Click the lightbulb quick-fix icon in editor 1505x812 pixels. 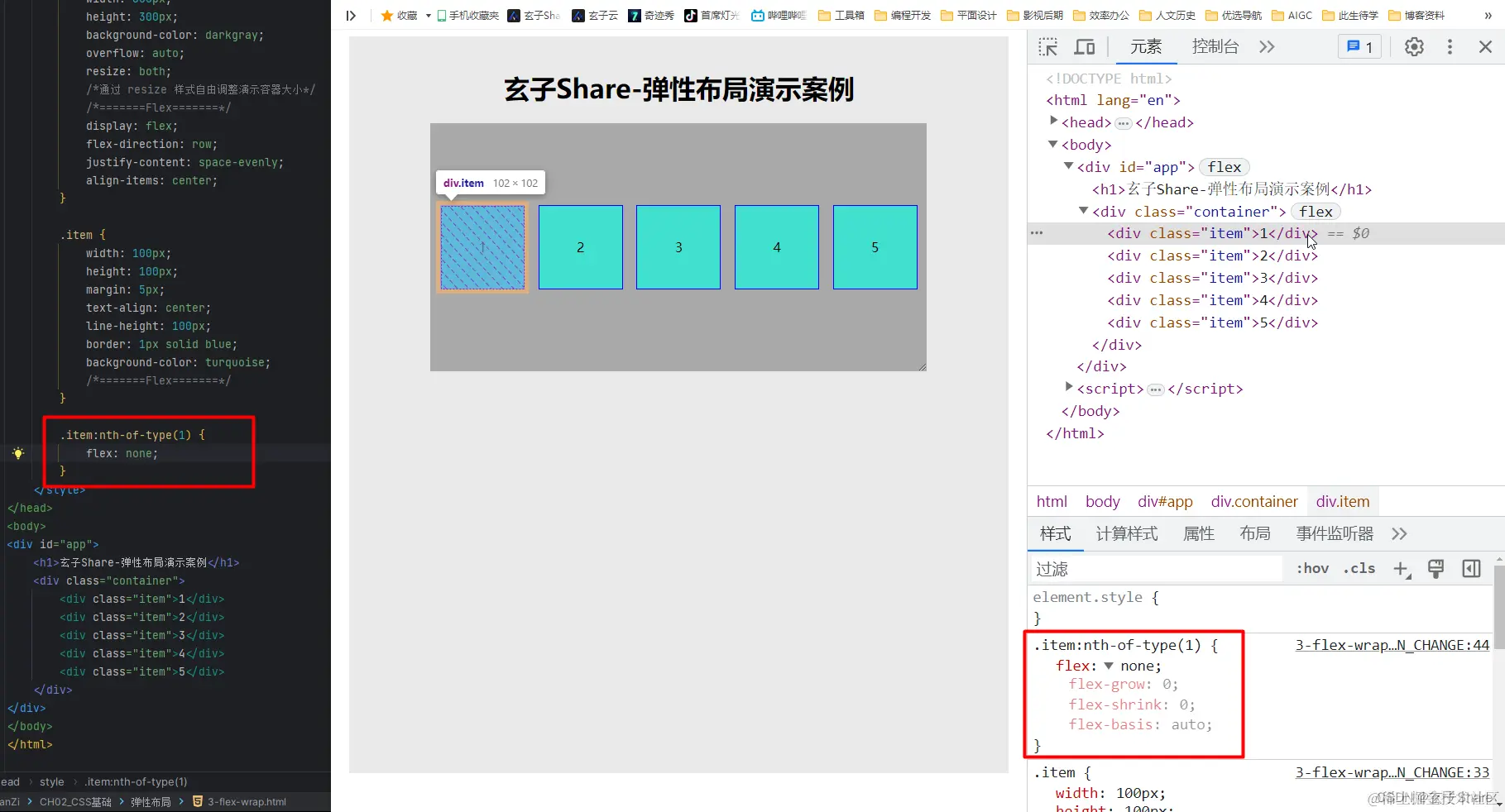(x=18, y=453)
